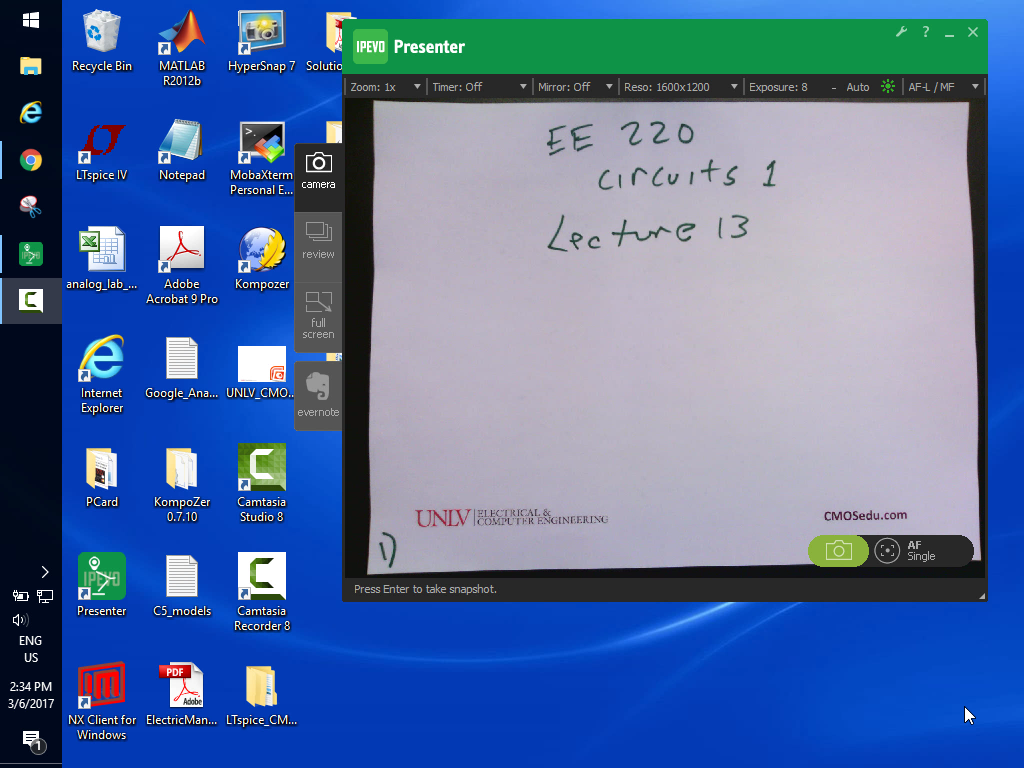Open Action Center notifications icon
This screenshot has width=1024, height=768.
(32, 741)
